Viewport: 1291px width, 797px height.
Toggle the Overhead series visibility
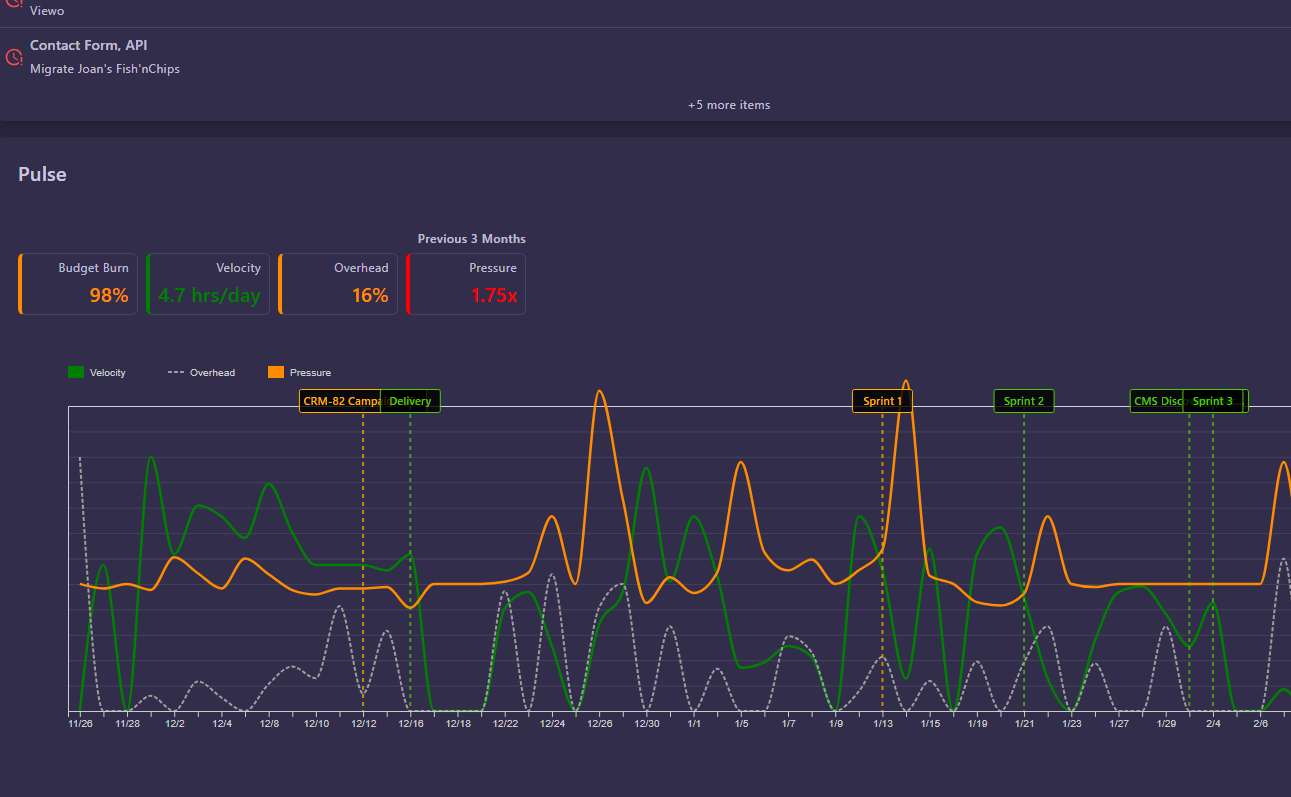coord(201,371)
